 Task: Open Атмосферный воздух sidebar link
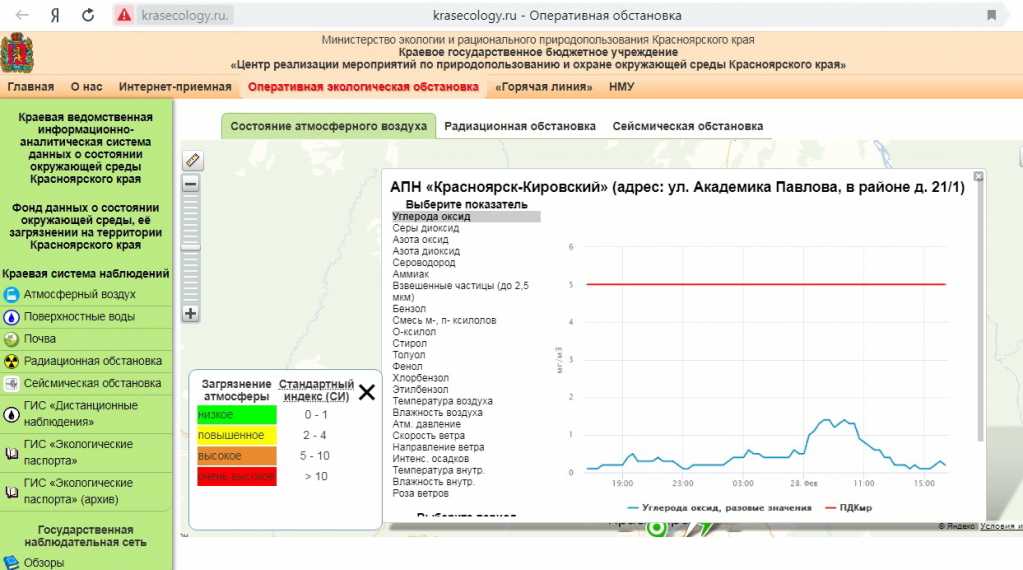point(80,295)
